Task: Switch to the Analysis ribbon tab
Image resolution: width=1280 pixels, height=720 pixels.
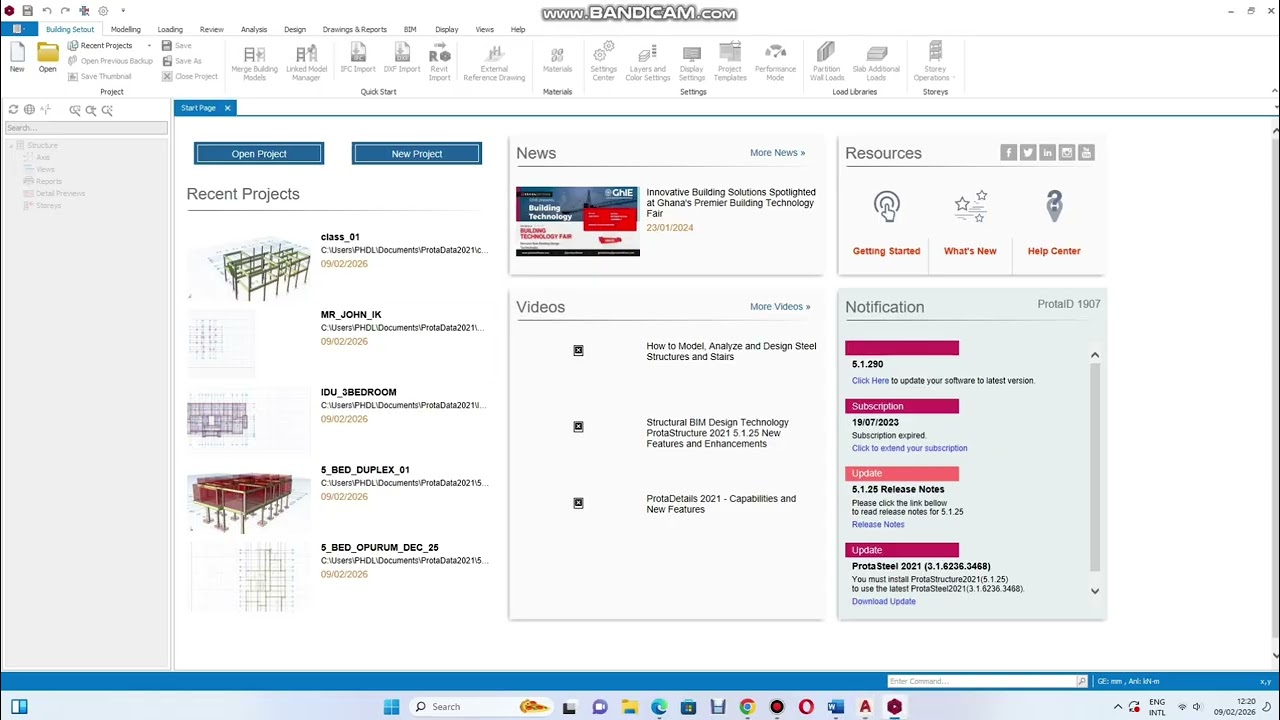Action: (254, 30)
